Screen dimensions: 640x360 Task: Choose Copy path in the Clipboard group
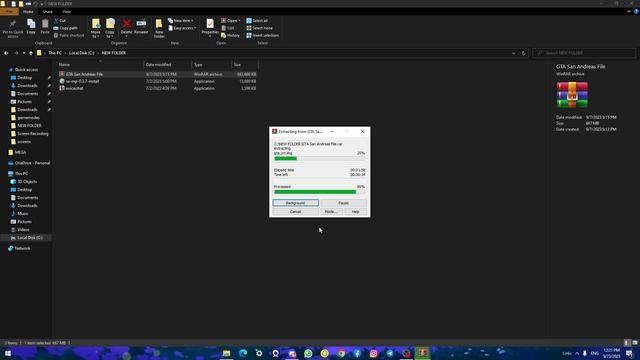tap(65, 28)
